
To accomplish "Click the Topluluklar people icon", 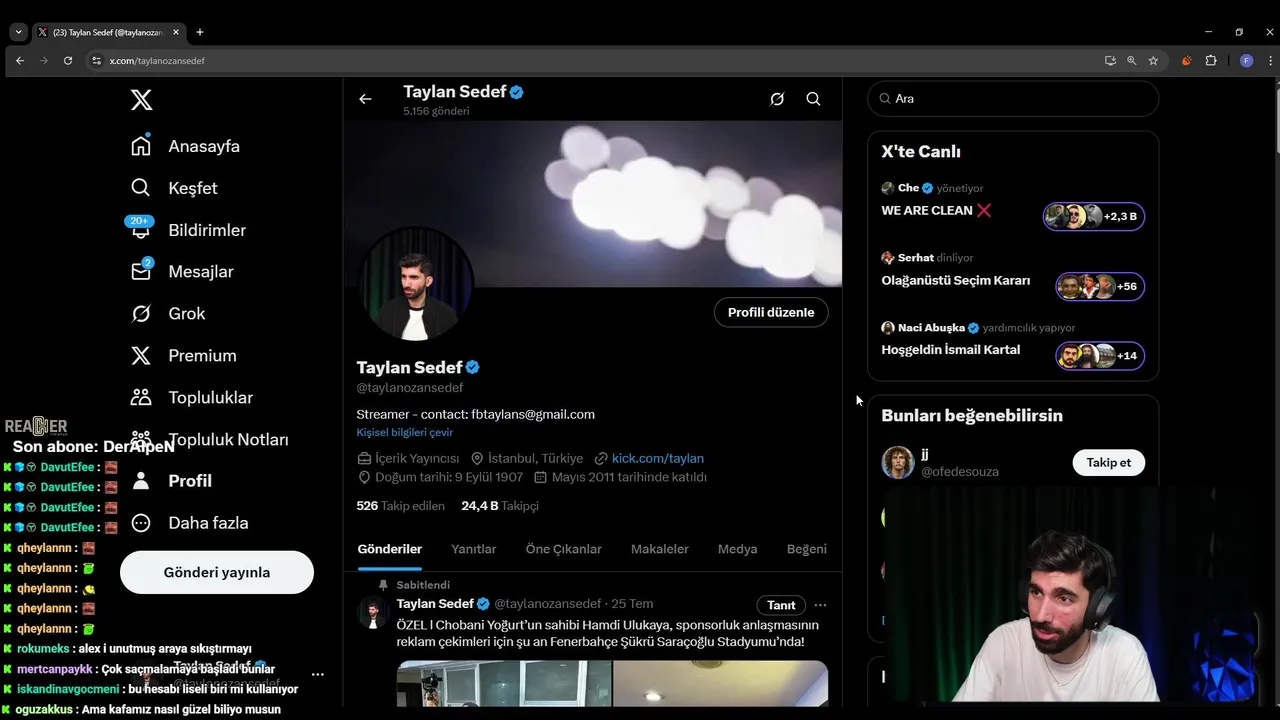I will tap(141, 397).
